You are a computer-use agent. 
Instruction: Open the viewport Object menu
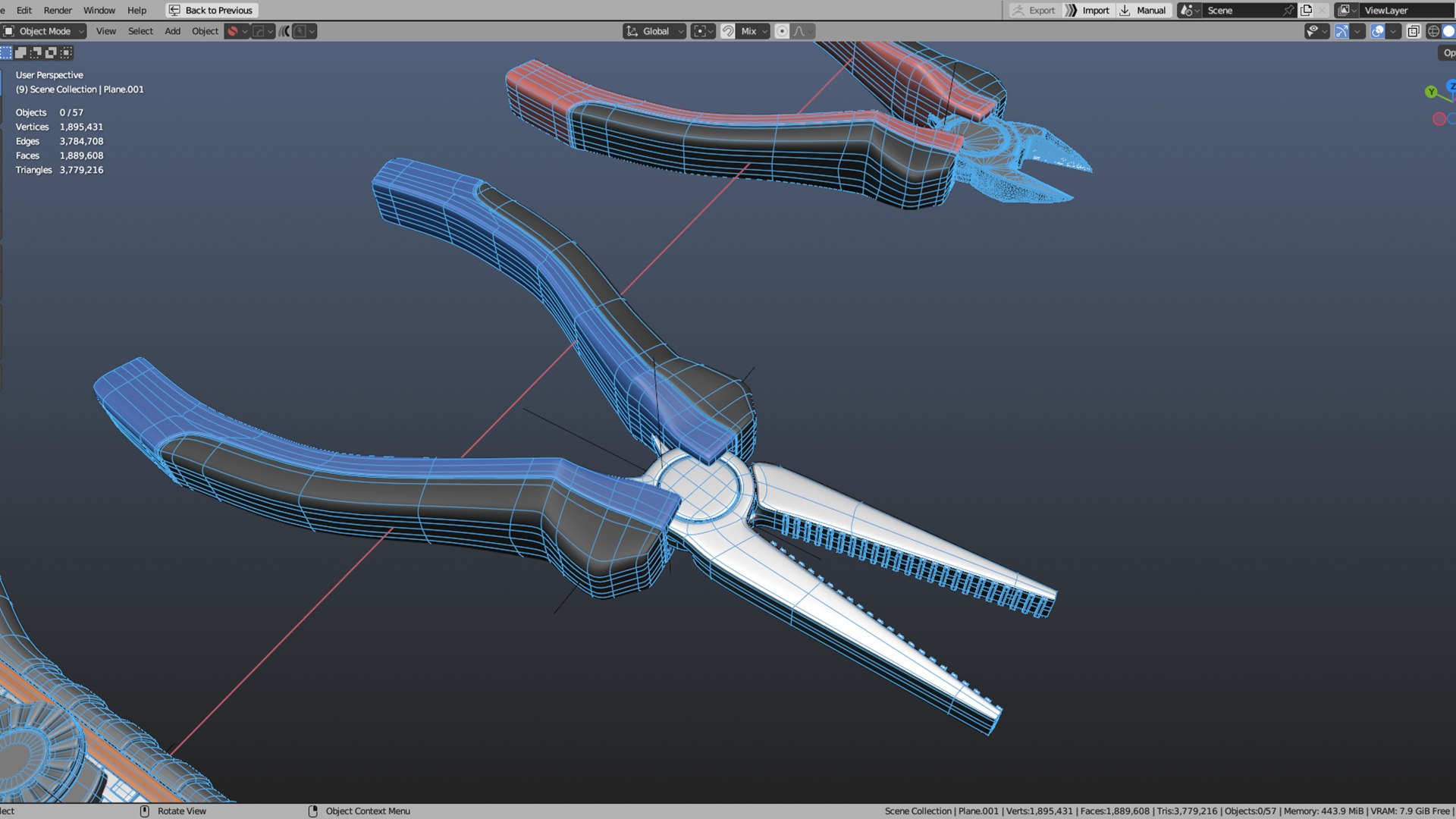pyautogui.click(x=205, y=31)
